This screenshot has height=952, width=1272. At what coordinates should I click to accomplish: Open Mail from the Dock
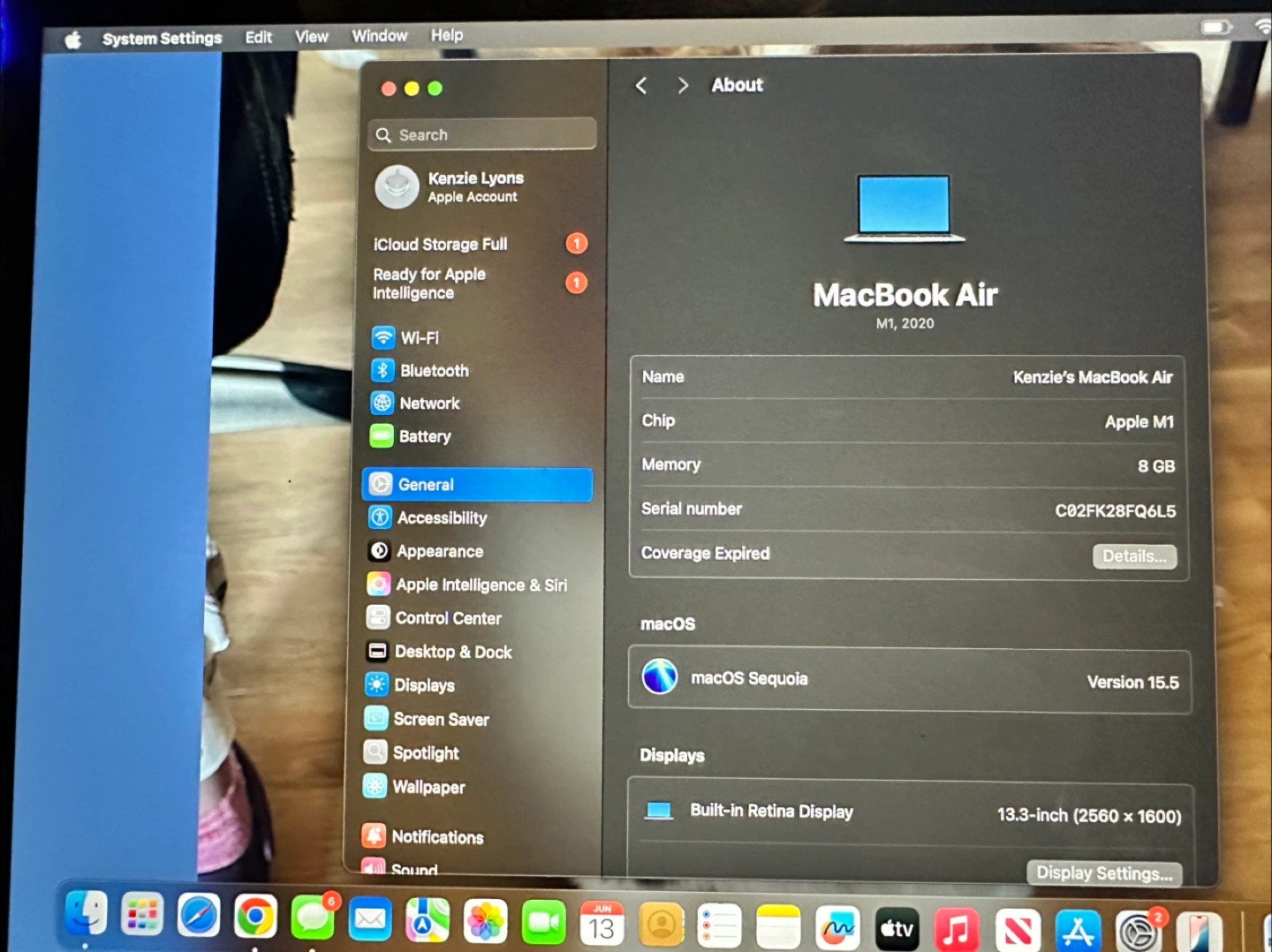pyautogui.click(x=370, y=920)
